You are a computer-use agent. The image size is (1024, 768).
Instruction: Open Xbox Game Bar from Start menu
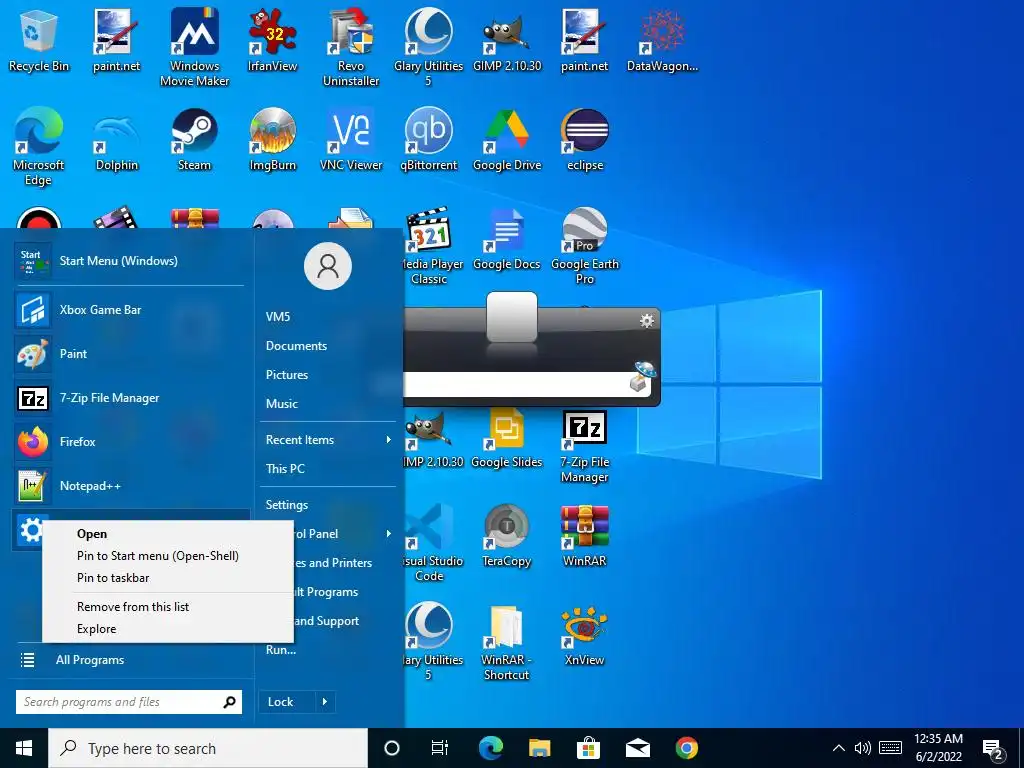point(131,310)
